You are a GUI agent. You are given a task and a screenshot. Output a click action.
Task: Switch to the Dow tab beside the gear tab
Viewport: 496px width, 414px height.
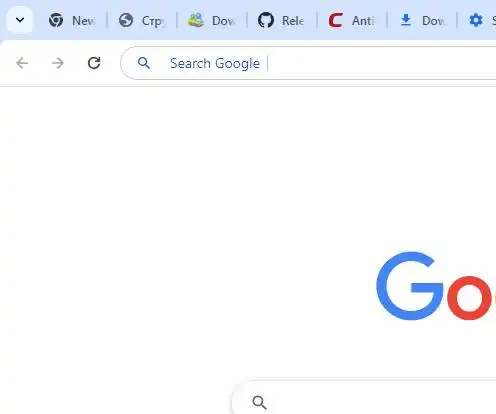click(422, 21)
